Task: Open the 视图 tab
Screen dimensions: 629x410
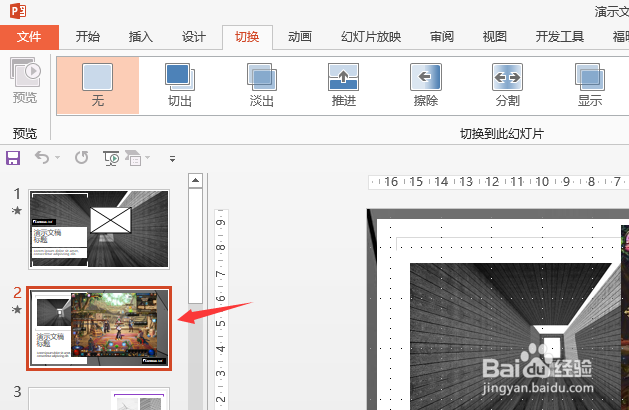Action: coord(494,37)
